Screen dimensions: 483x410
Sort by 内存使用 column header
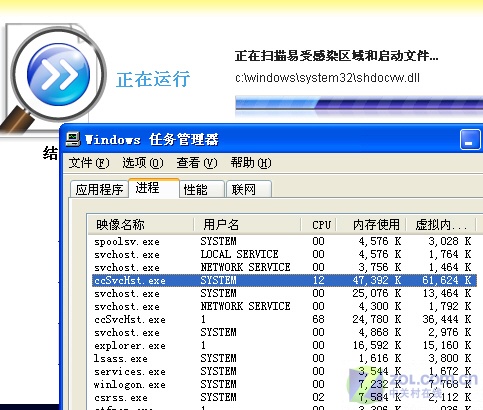click(x=371, y=225)
